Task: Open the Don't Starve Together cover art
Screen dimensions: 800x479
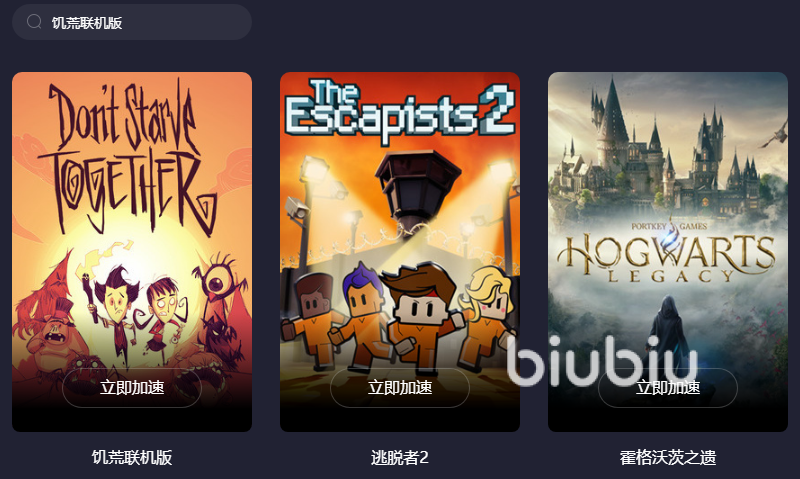Action: (x=132, y=251)
